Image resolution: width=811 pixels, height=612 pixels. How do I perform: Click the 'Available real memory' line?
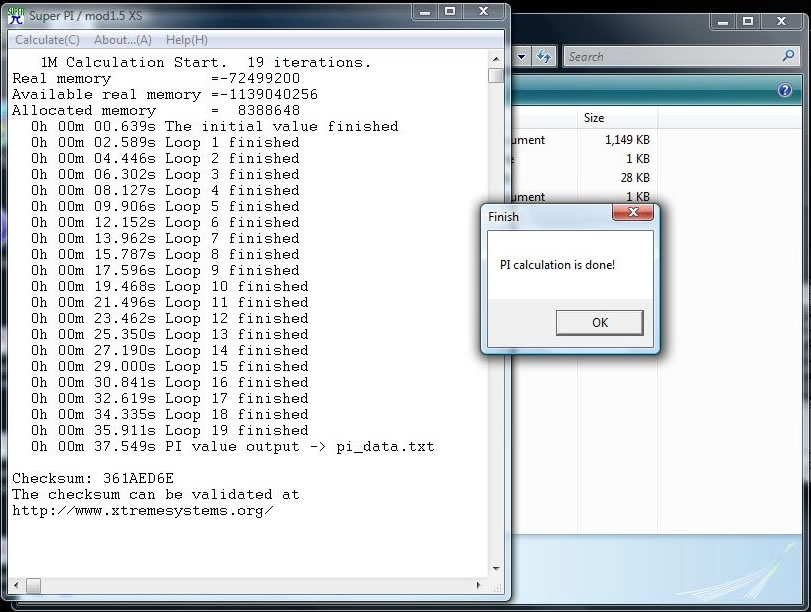[164, 95]
